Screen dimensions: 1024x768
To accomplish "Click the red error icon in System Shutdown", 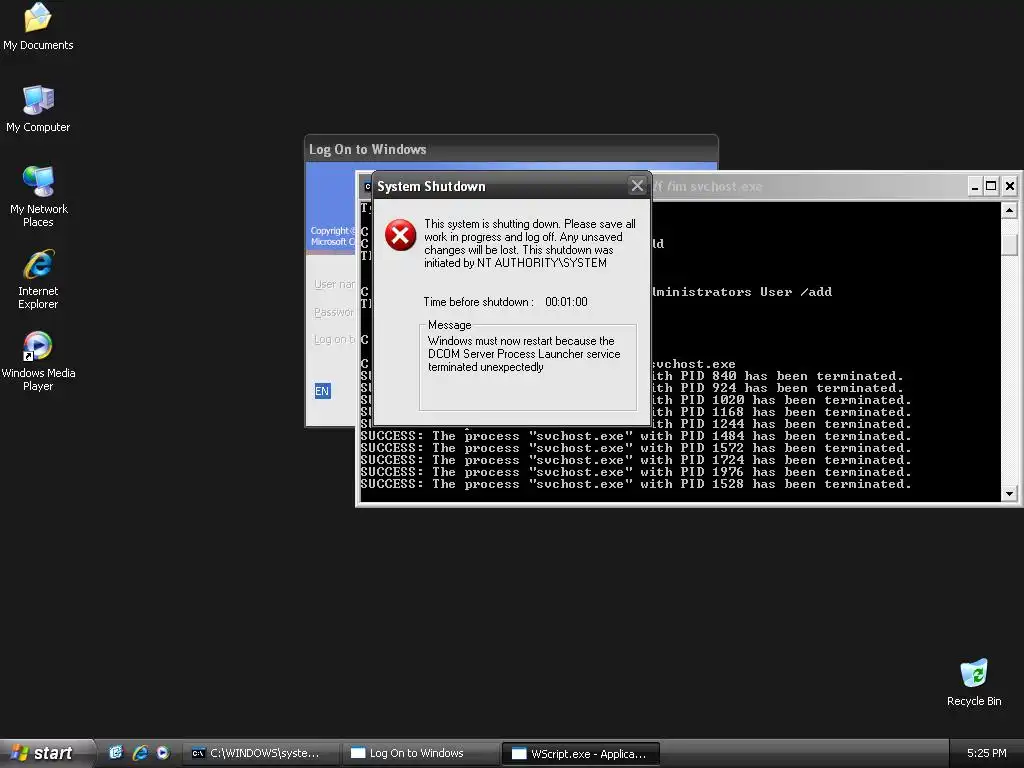I will pyautogui.click(x=400, y=235).
